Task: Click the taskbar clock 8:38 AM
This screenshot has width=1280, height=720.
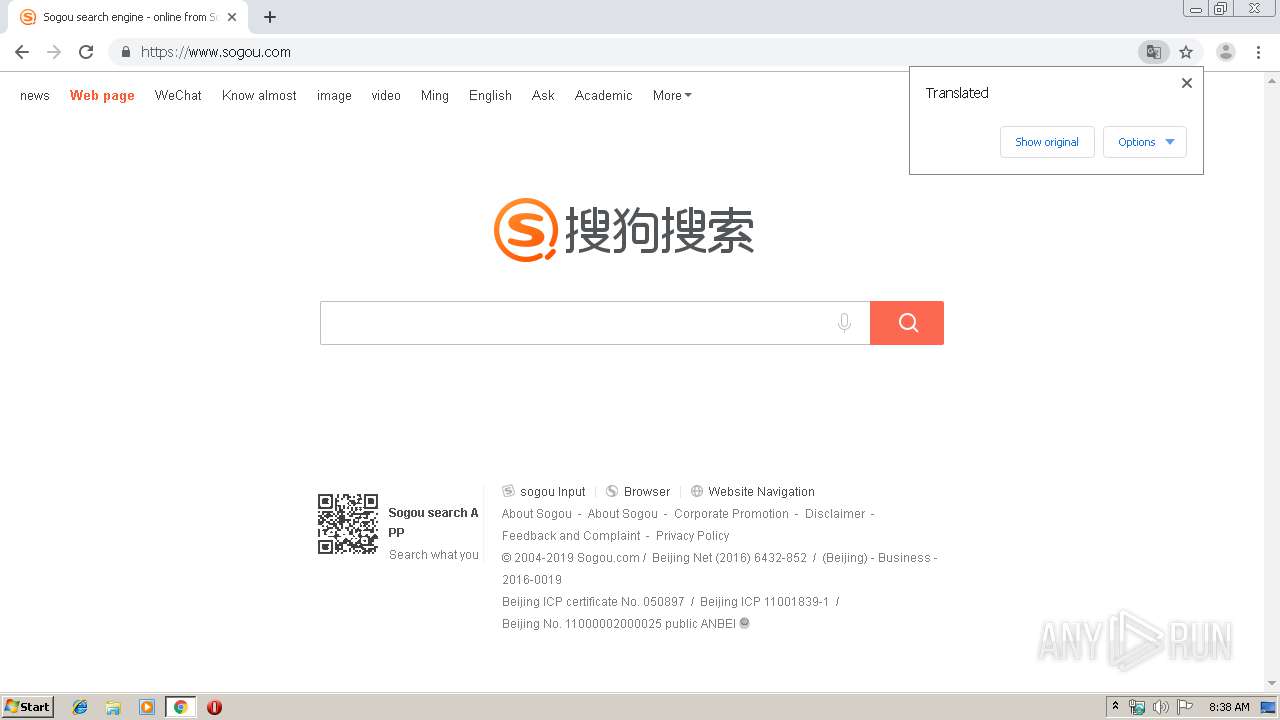Action: [1229, 707]
